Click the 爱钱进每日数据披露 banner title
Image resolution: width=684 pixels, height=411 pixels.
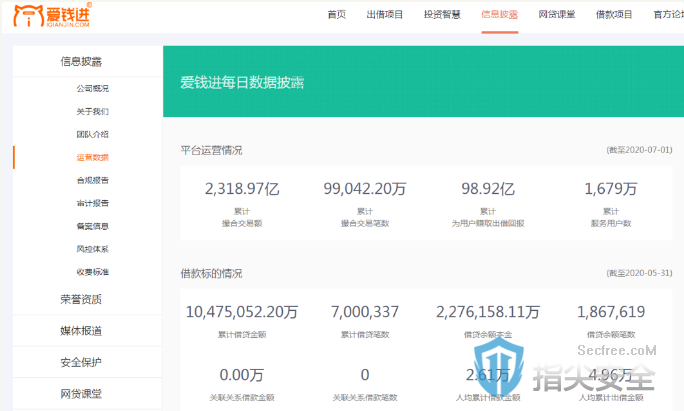coord(242,82)
